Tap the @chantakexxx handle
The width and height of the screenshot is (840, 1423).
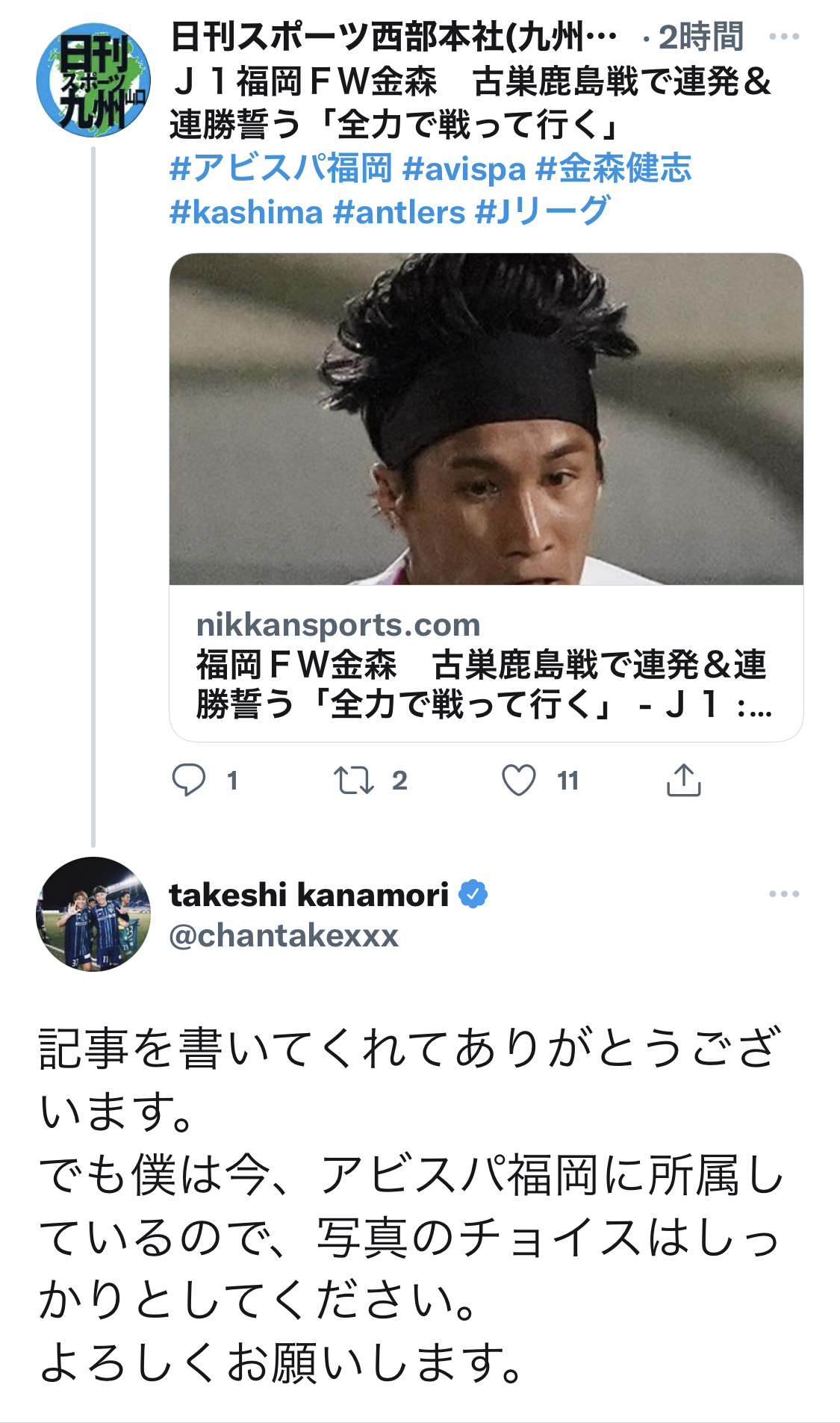point(284,935)
